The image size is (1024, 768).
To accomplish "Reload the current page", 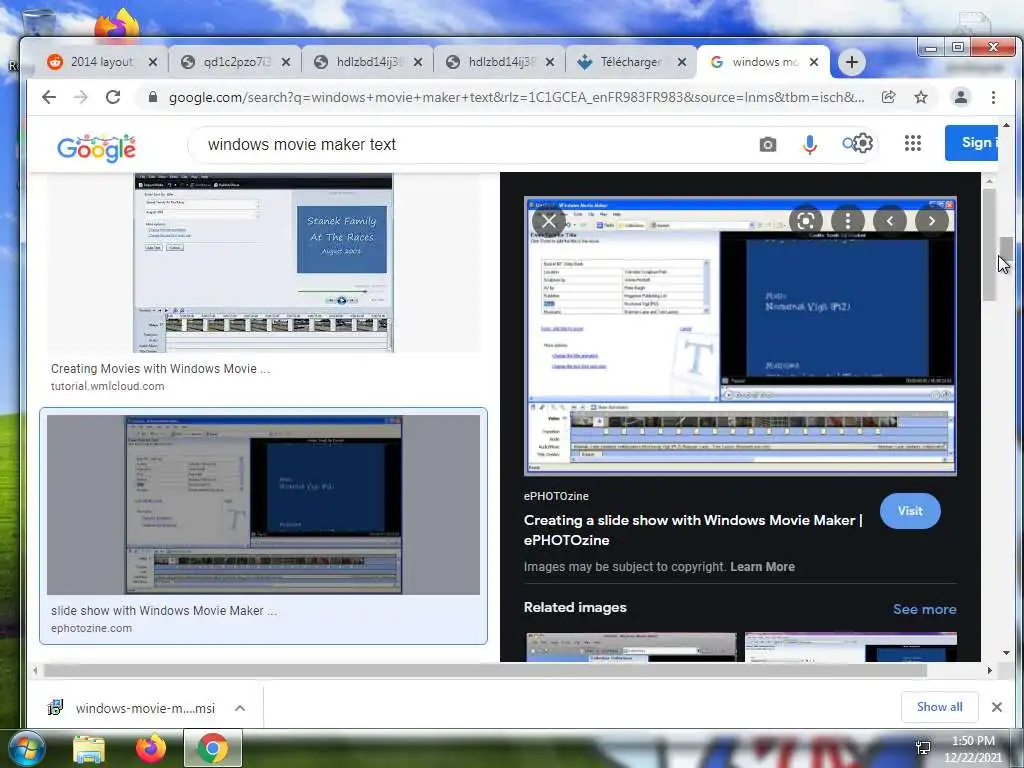I will pos(113,97).
